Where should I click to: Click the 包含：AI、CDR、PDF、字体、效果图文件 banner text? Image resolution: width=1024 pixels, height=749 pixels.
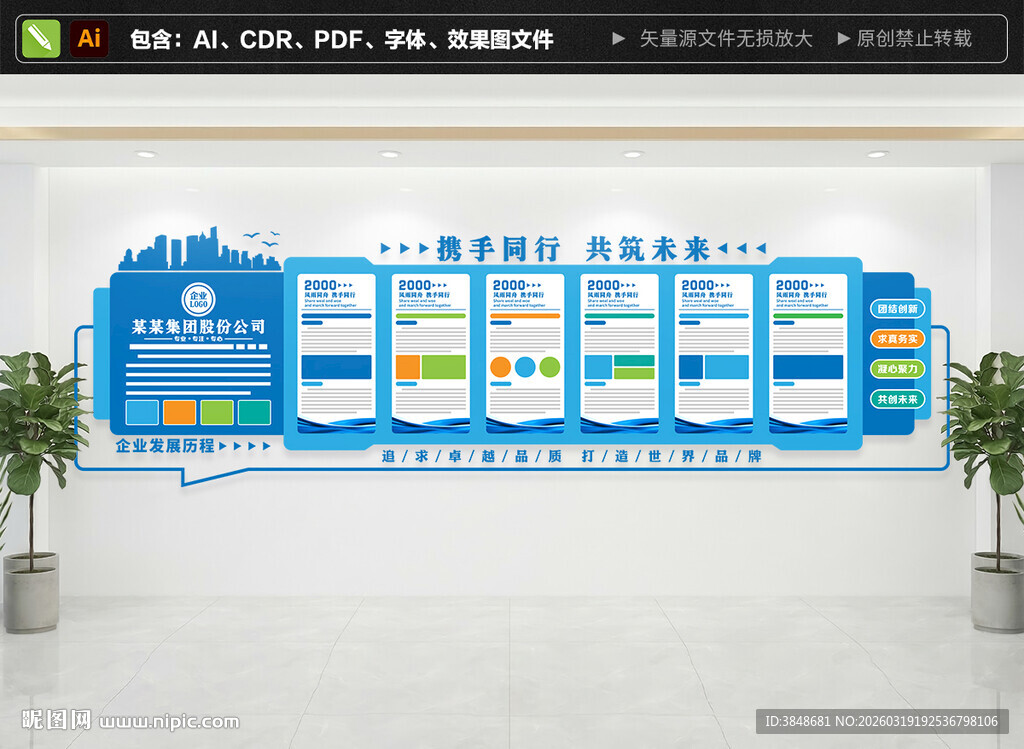(342, 39)
